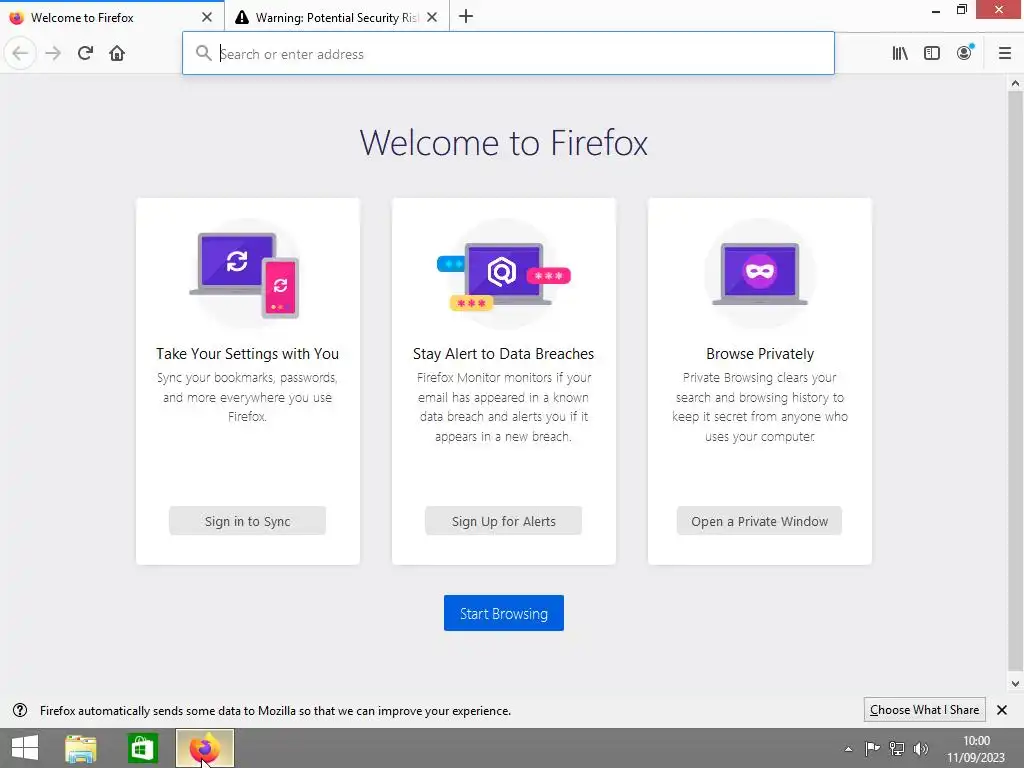Show the sidebars panel icon

coord(932,54)
